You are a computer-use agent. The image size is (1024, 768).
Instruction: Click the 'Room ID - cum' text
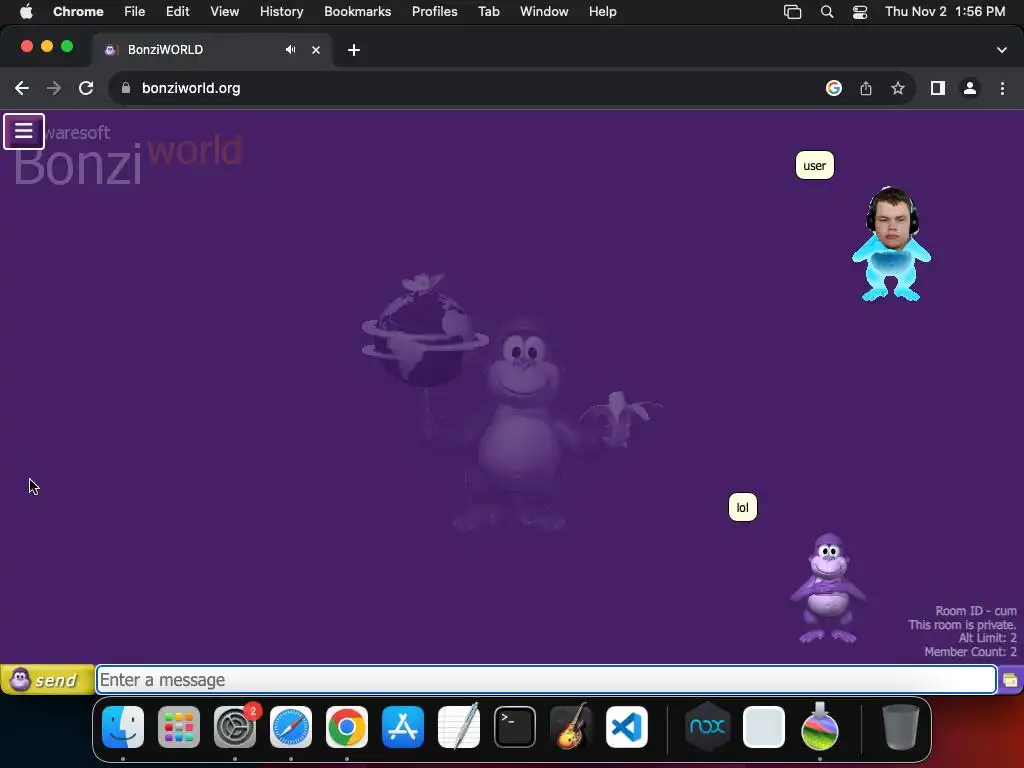(976, 611)
